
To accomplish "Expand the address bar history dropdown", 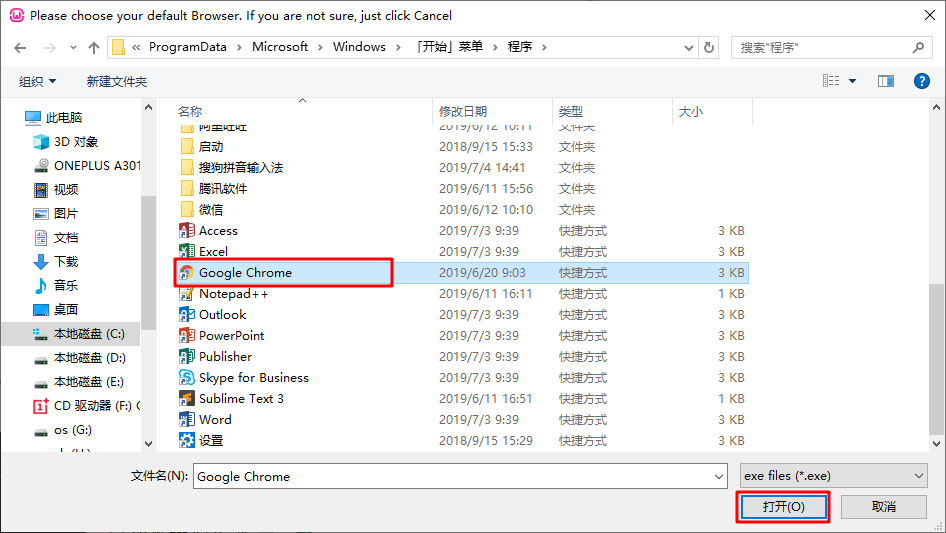I will [688, 48].
